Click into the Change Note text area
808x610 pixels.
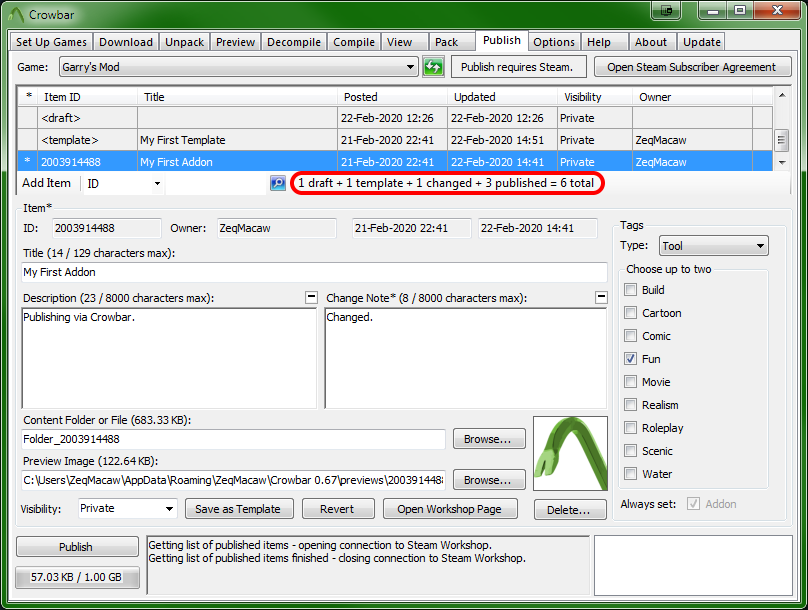pyautogui.click(x=466, y=359)
